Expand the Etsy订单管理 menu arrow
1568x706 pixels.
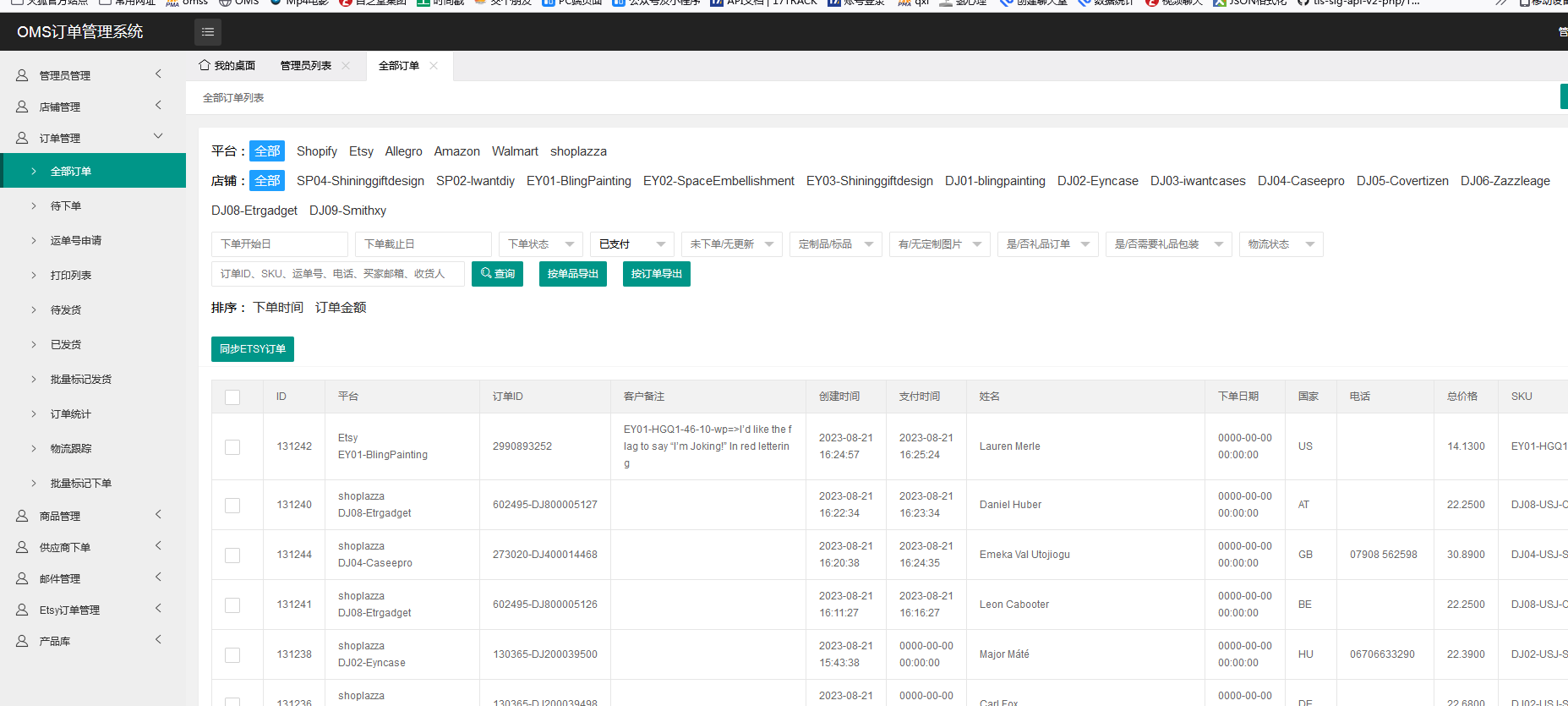click(158, 609)
